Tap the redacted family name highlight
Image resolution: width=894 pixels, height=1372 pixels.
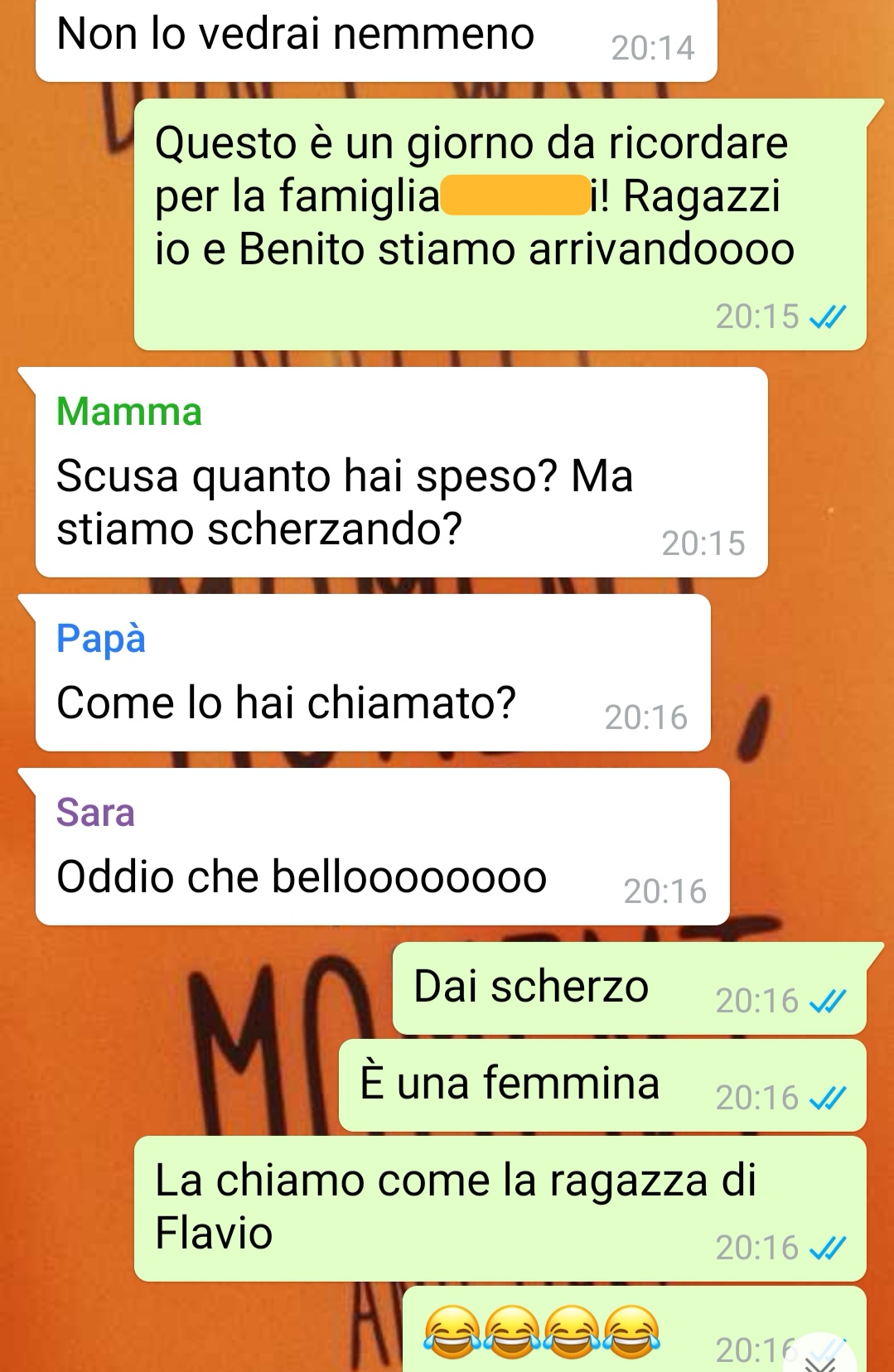point(515,196)
